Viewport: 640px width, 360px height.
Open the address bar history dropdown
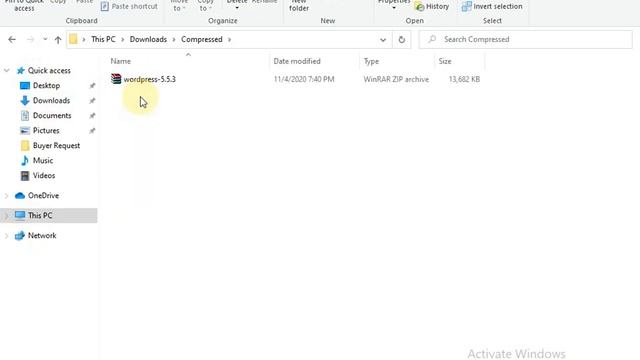tap(383, 40)
